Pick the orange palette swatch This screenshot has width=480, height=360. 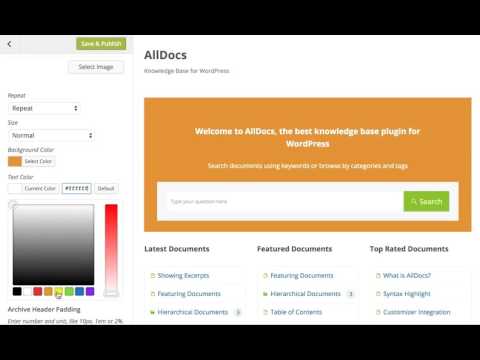click(x=48, y=291)
